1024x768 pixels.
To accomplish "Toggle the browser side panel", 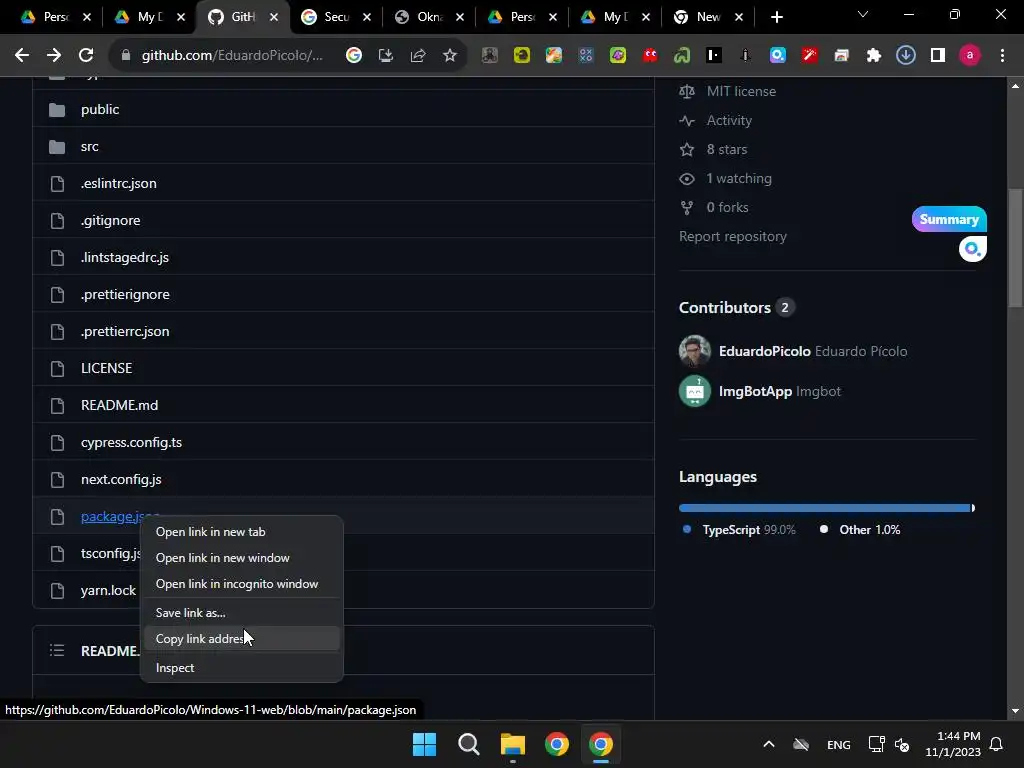I will tap(938, 56).
